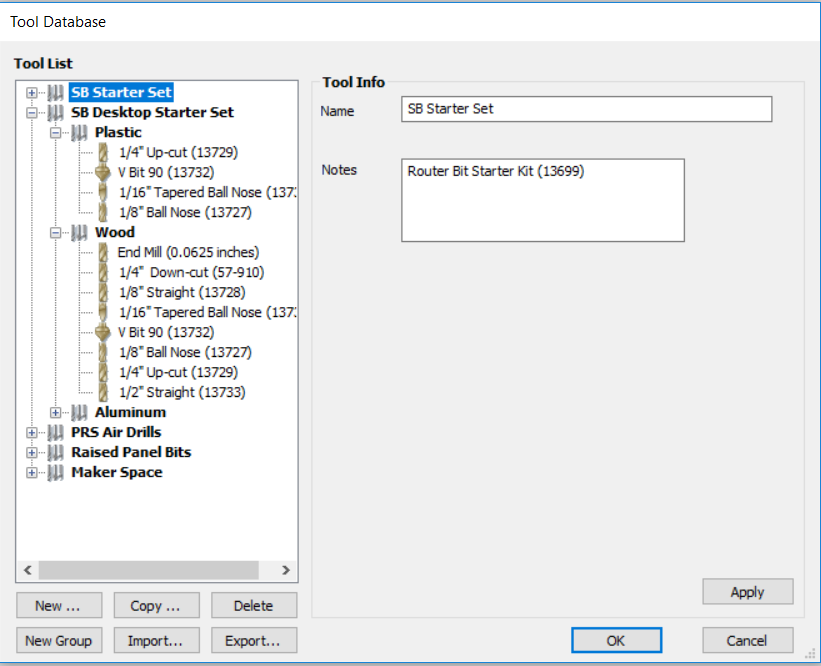
Task: Select V Bit 90 (13732) under Plastic
Action: click(166, 172)
